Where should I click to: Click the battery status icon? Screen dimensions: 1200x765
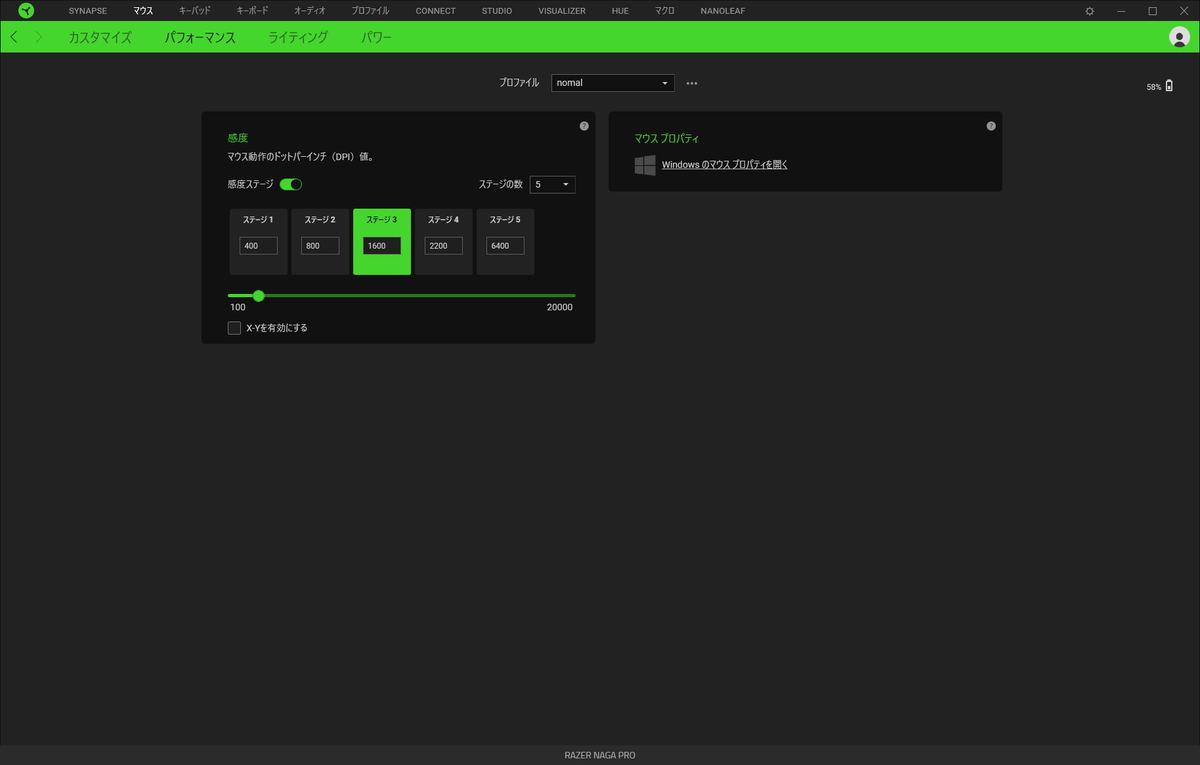click(x=1169, y=87)
